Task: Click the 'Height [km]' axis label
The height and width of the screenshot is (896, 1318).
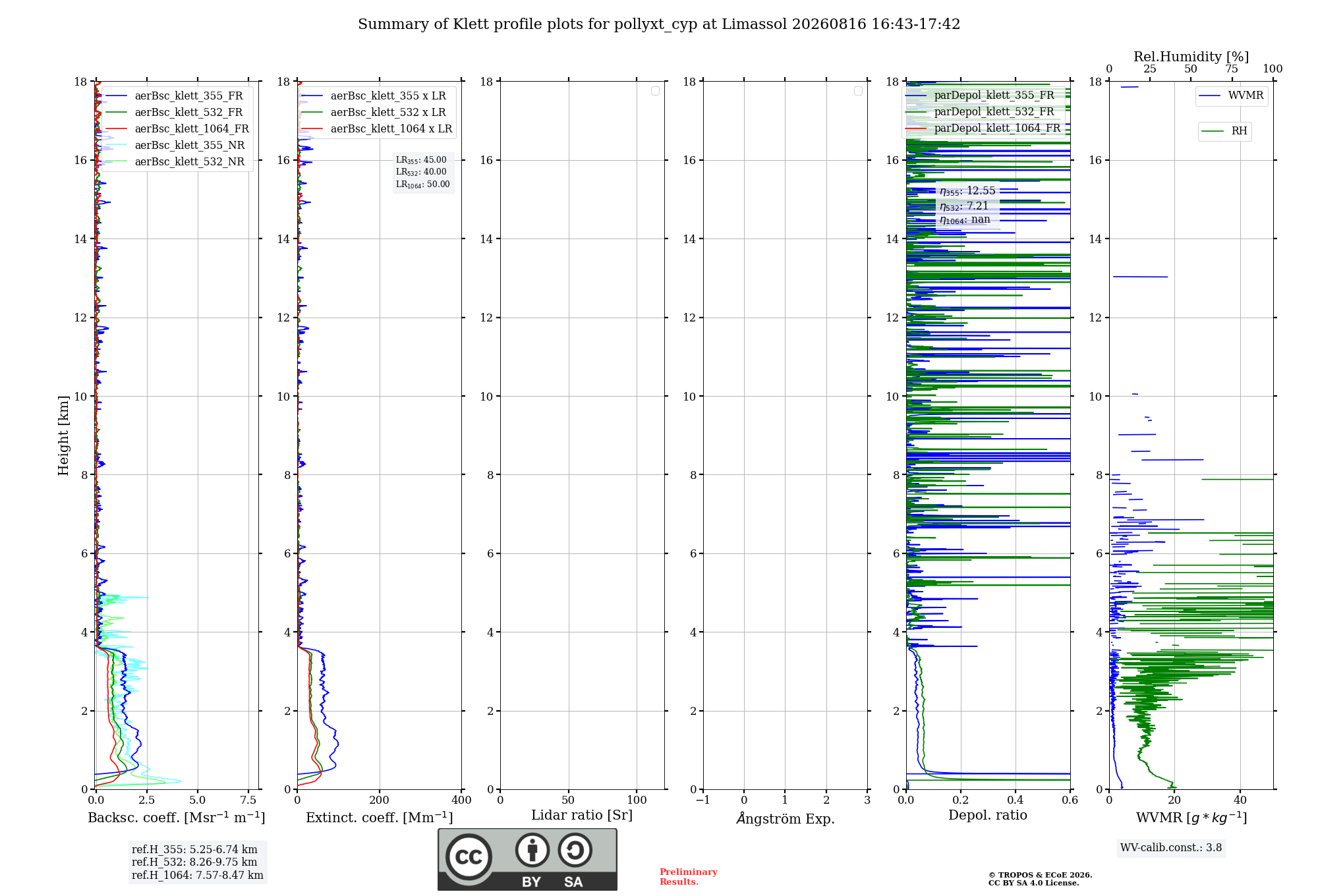Action: [x=63, y=435]
